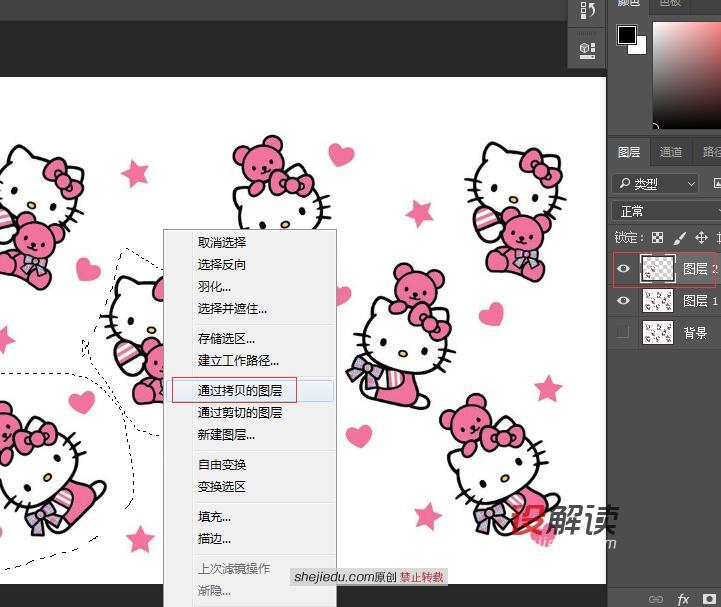Open the 3D panel icon

click(587, 50)
